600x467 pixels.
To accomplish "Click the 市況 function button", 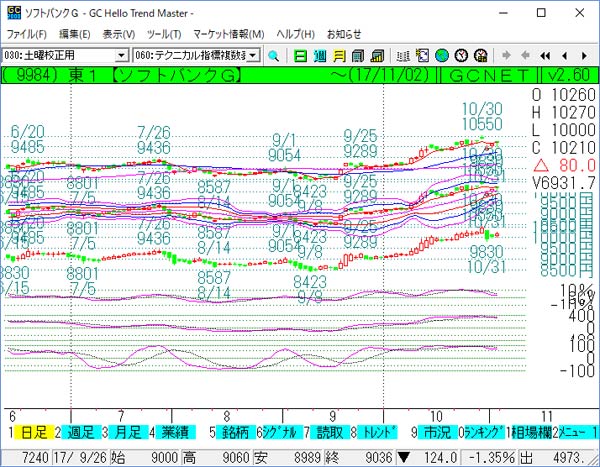I will point(437,432).
